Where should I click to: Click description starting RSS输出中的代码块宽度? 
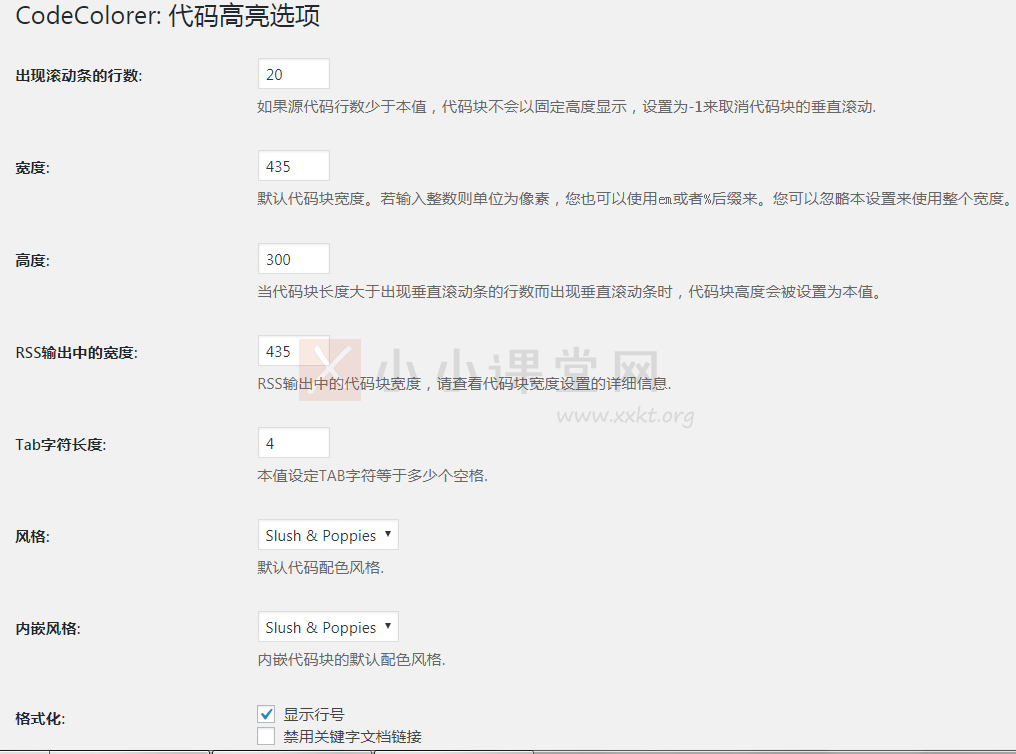pyautogui.click(x=464, y=384)
